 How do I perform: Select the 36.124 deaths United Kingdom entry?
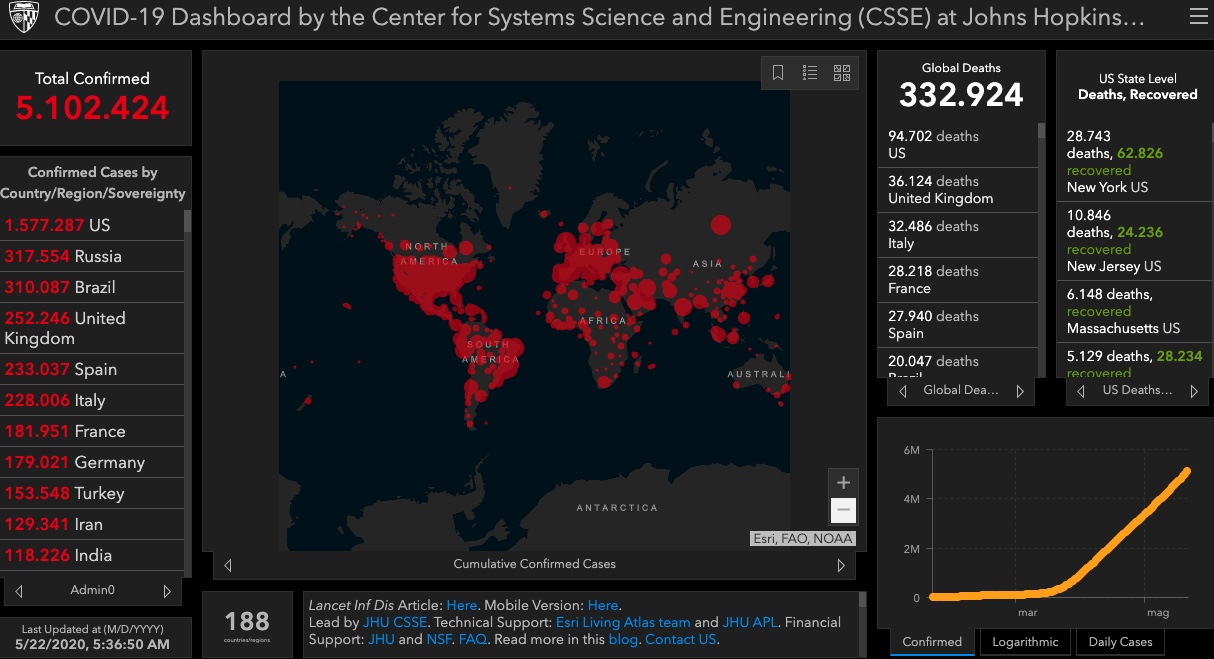coord(958,190)
